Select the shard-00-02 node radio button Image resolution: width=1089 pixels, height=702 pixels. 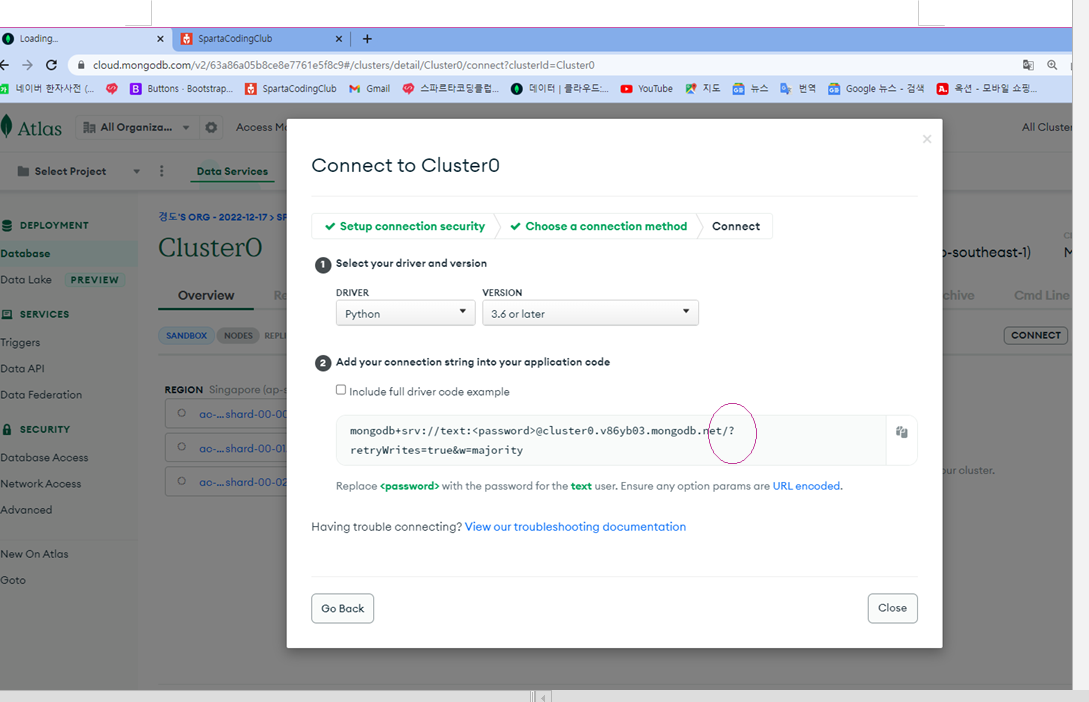point(181,481)
